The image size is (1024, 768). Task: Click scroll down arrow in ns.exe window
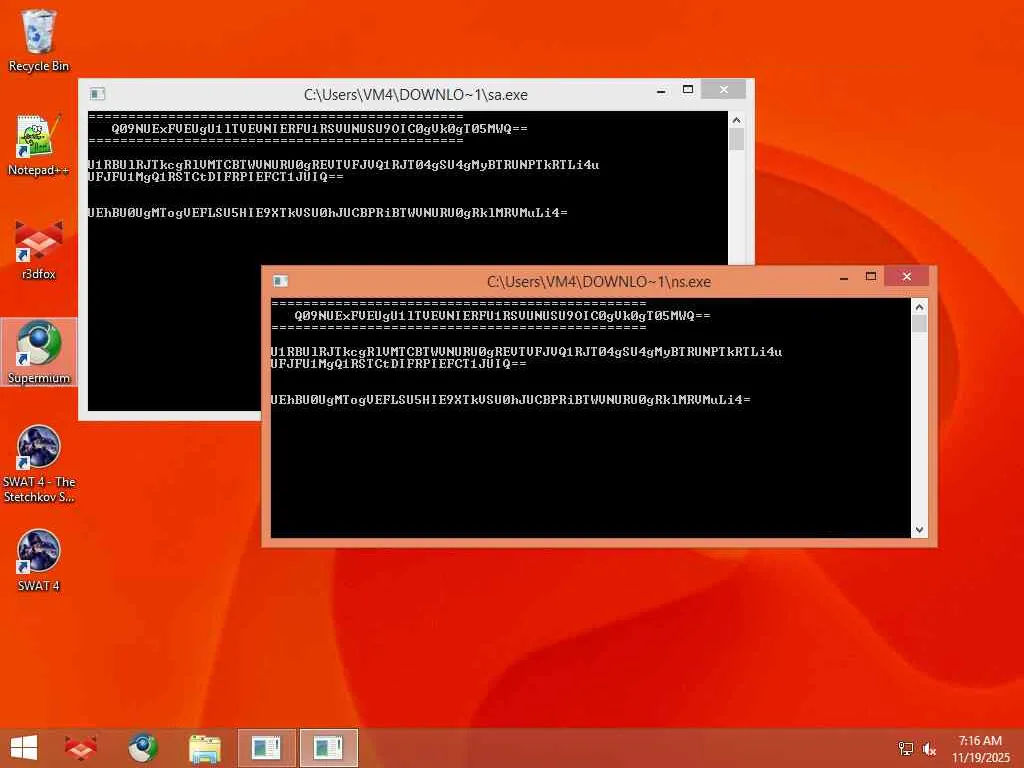click(x=920, y=530)
